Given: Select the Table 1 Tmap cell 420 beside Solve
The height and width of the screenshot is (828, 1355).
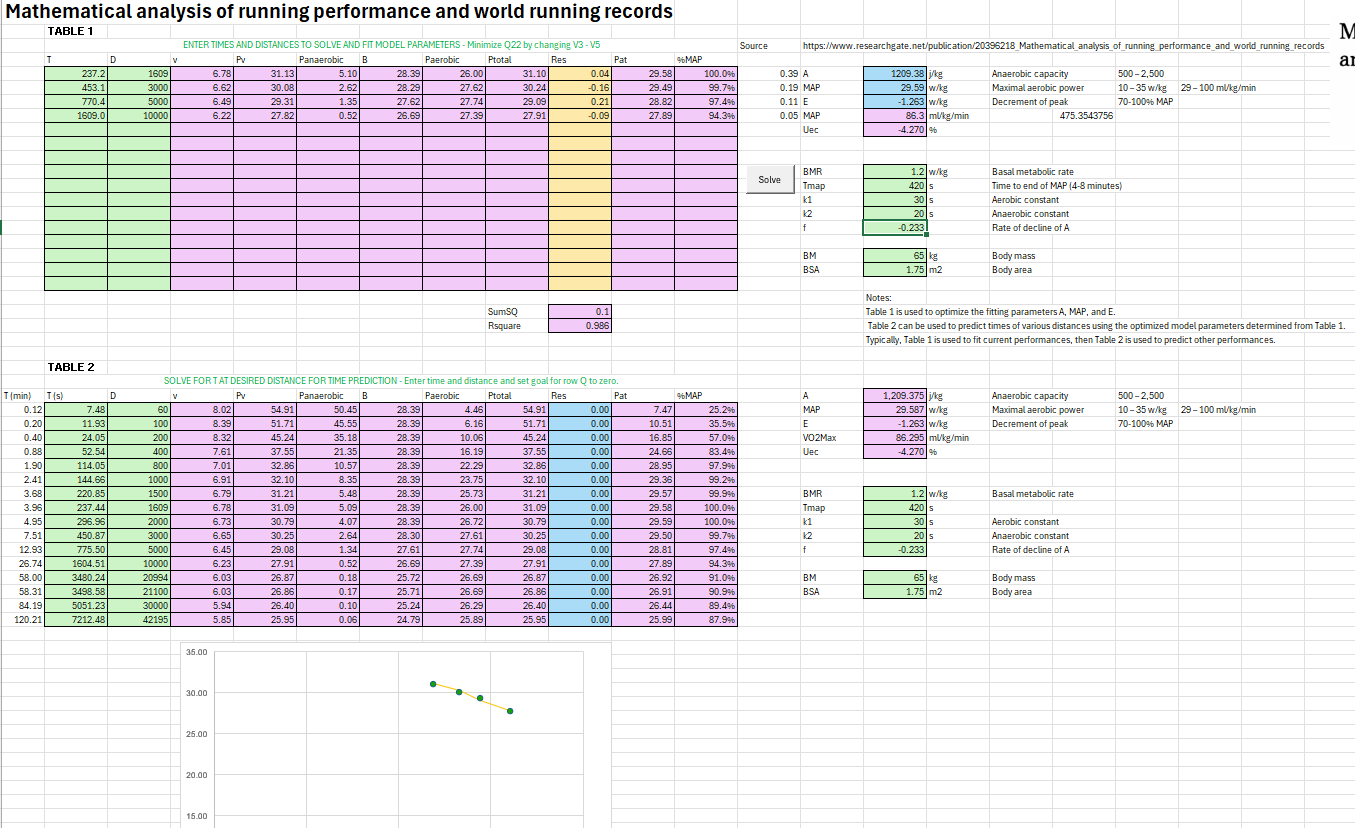Looking at the screenshot, I should (895, 186).
